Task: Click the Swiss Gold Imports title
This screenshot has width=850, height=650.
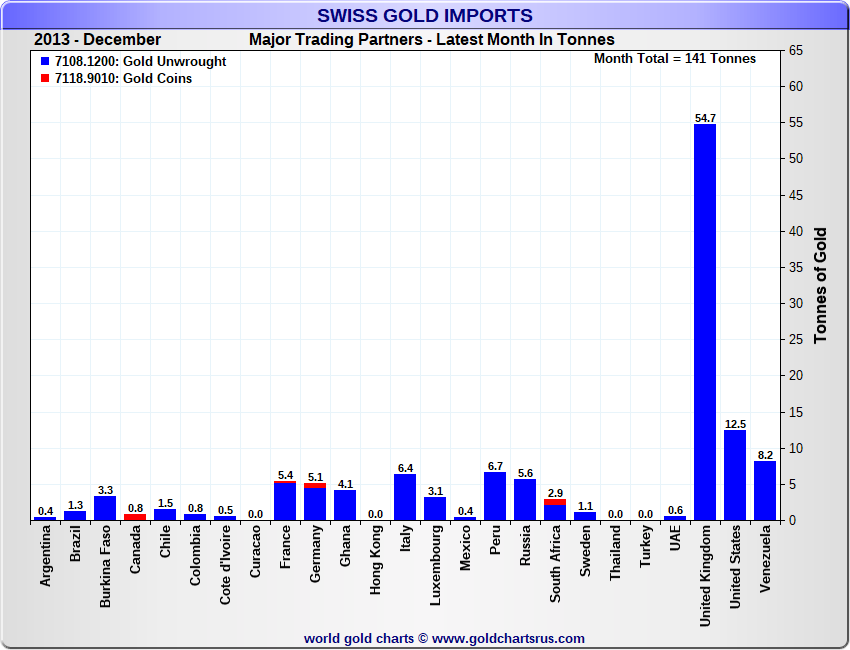Action: [x=425, y=16]
